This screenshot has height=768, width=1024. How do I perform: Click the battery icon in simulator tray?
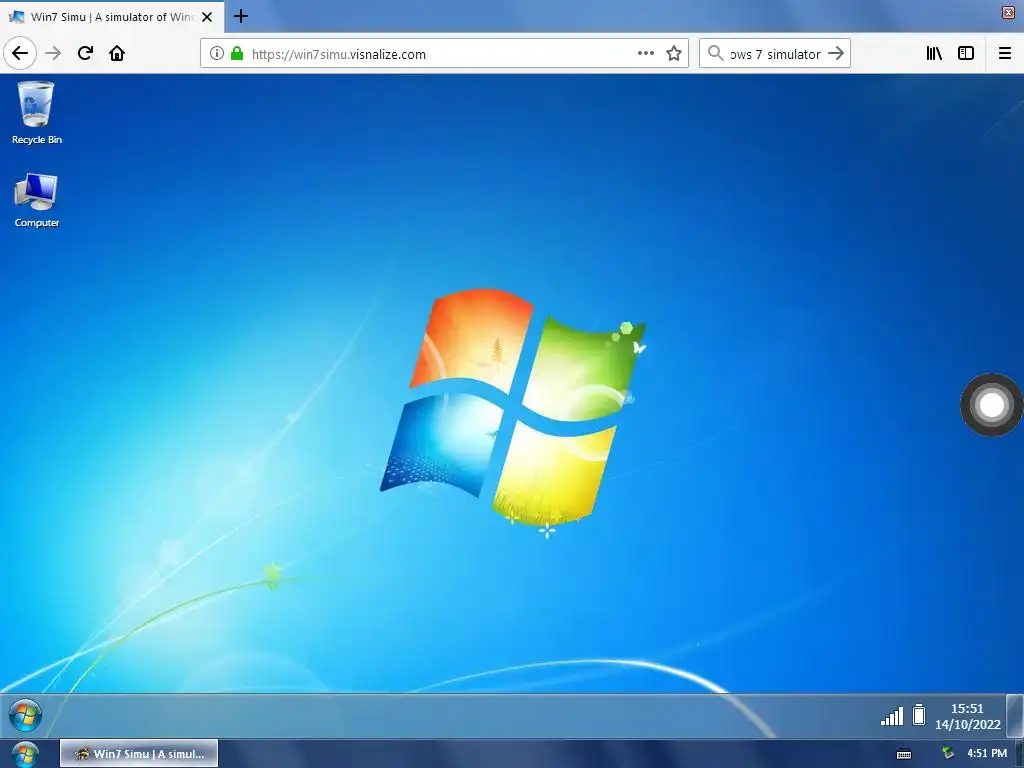(919, 715)
